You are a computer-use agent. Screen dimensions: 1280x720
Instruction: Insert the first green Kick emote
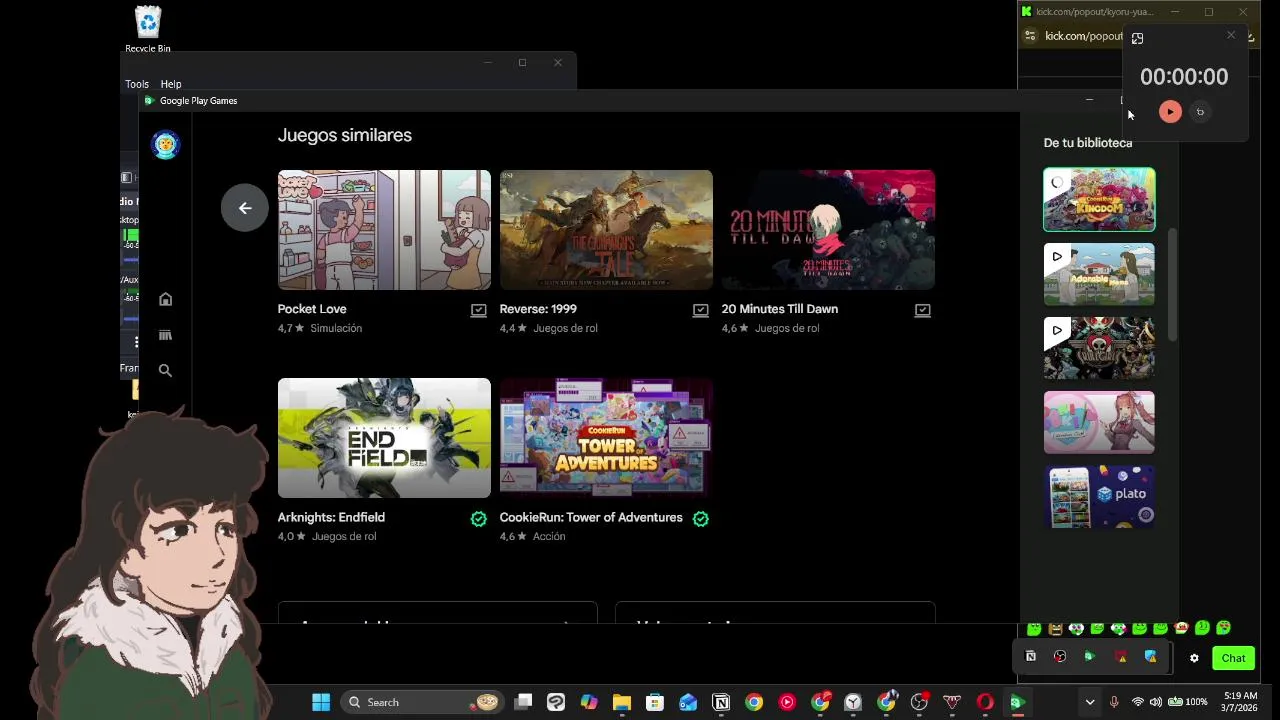pyautogui.click(x=1034, y=628)
